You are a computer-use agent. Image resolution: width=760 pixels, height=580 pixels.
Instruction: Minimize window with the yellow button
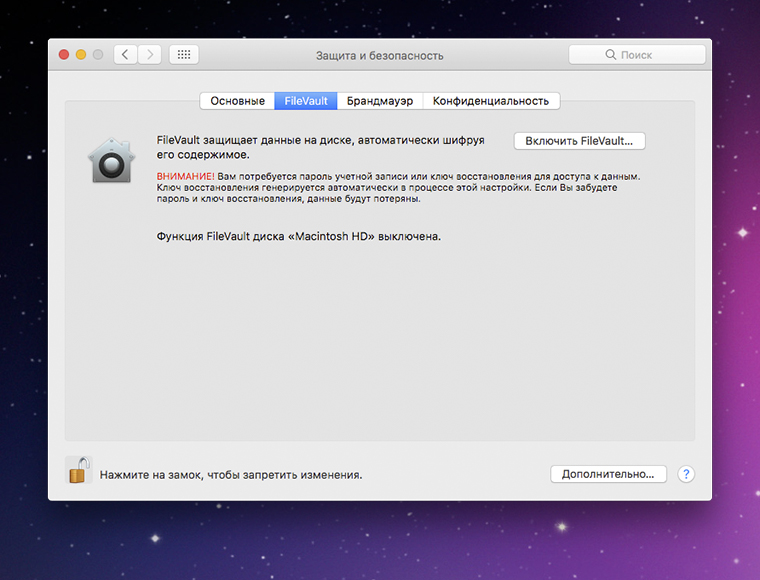[x=81, y=55]
